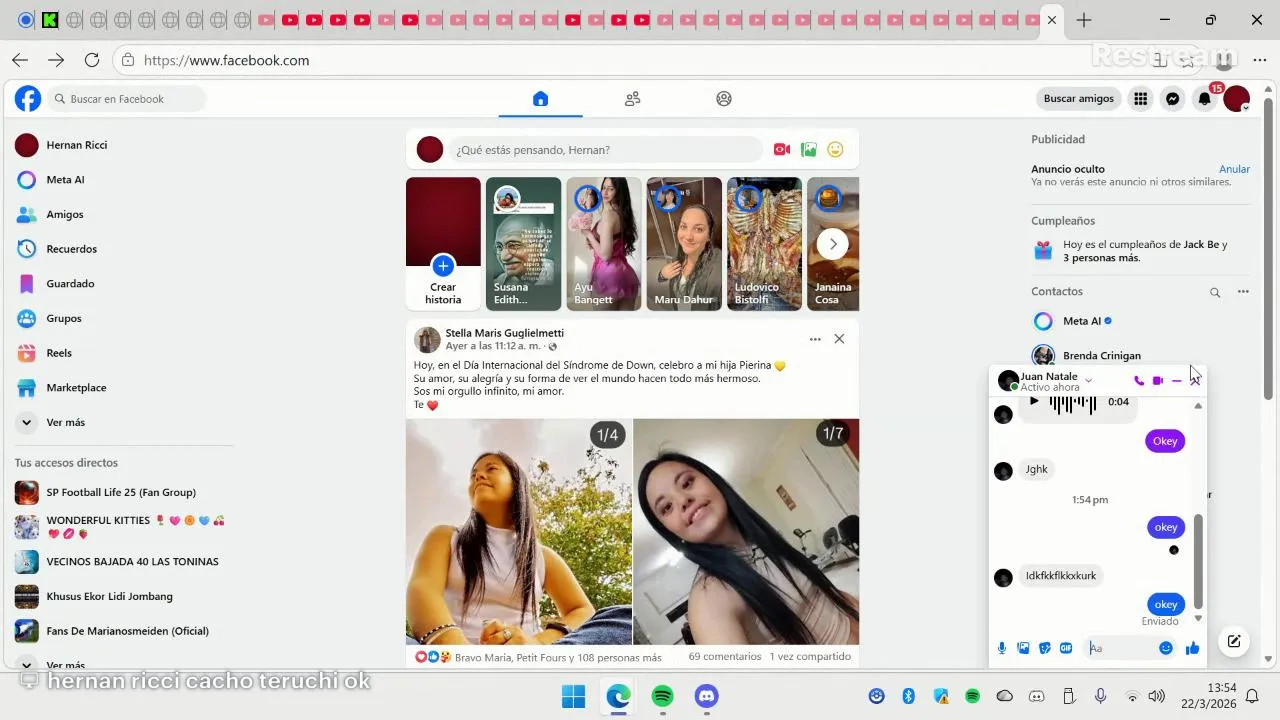Open the Brenda Crinigan contact

point(1087,356)
